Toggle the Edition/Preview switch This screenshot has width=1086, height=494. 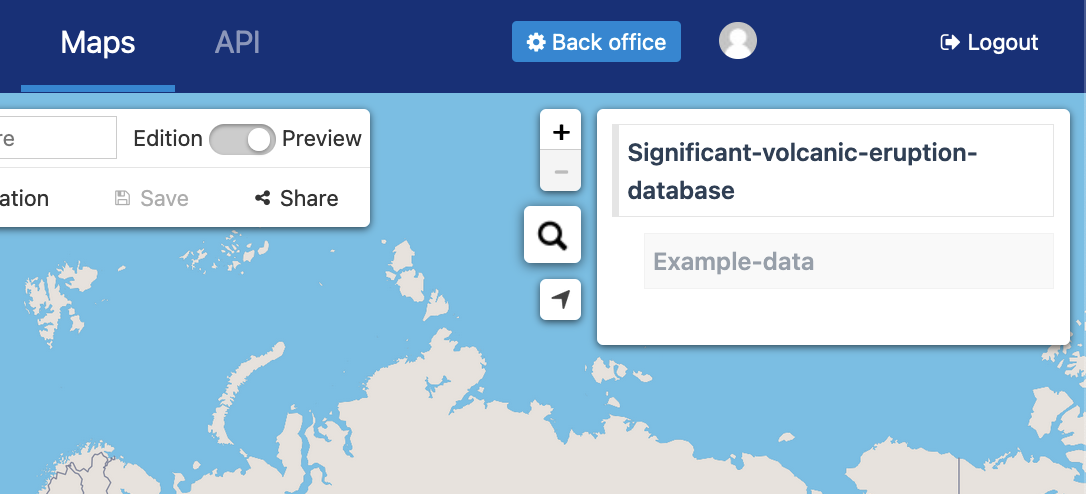(242, 139)
